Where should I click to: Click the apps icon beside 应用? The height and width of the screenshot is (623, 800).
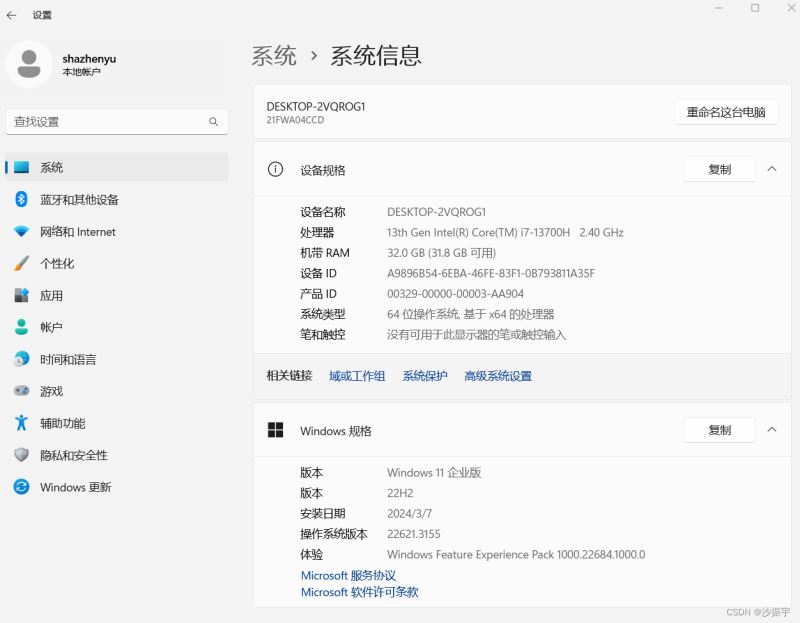(x=21, y=295)
